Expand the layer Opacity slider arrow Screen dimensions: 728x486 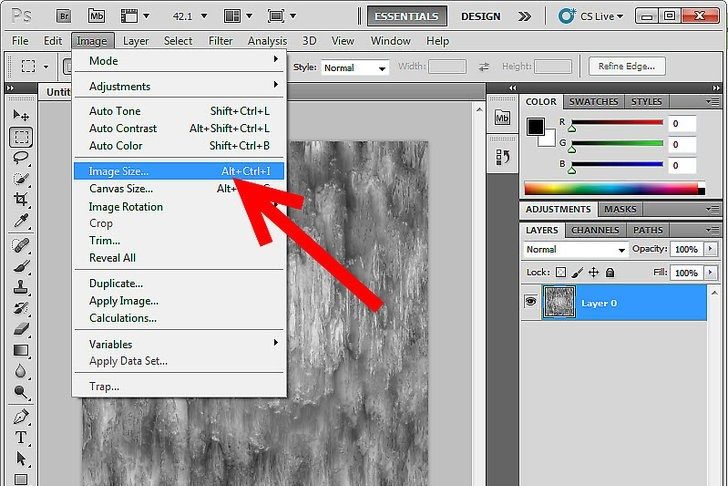click(711, 249)
